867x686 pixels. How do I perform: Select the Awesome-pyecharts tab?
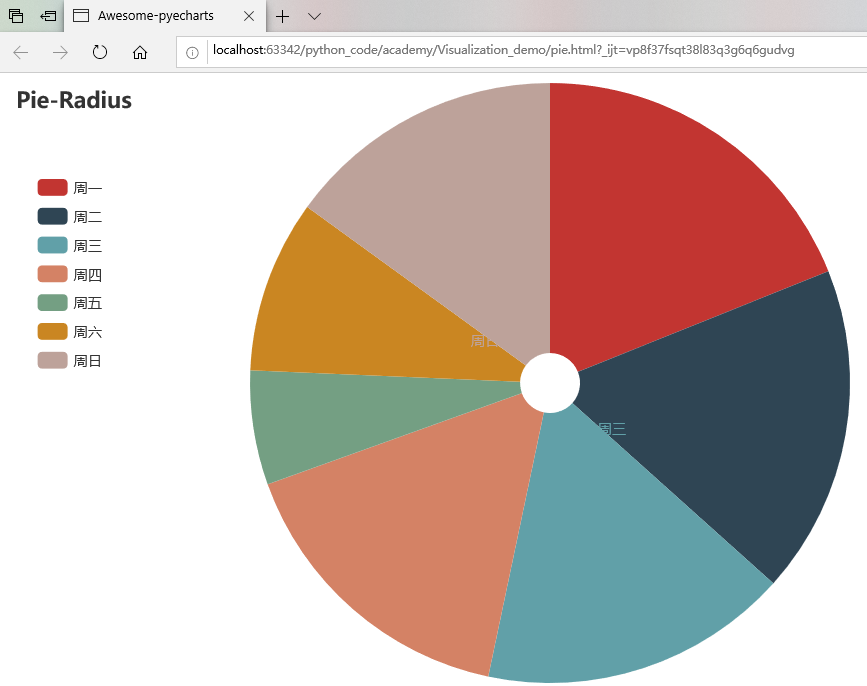pyautogui.click(x=165, y=16)
